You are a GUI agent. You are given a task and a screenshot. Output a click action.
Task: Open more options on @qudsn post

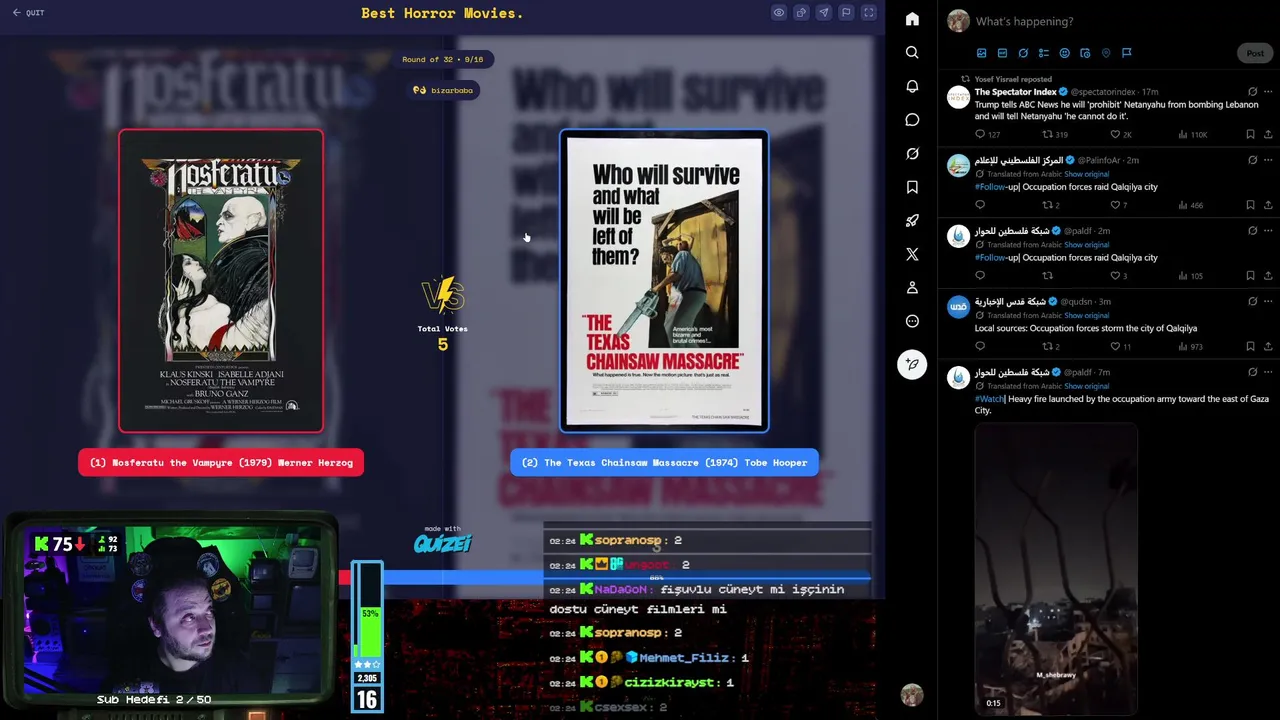point(1268,301)
